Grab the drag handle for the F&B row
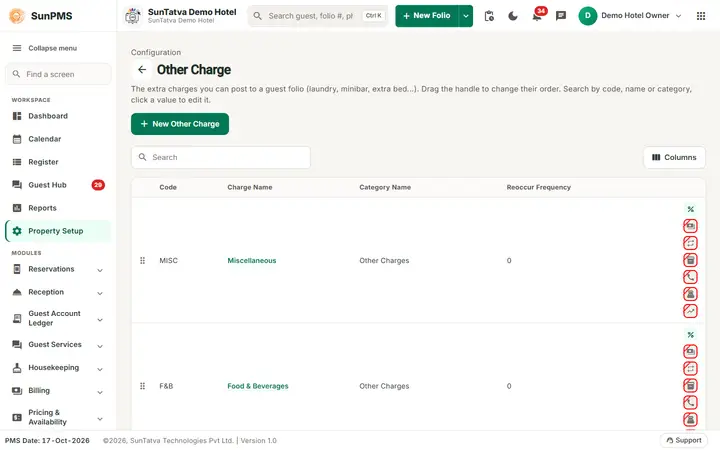This screenshot has height=450, width=720. (x=142, y=386)
